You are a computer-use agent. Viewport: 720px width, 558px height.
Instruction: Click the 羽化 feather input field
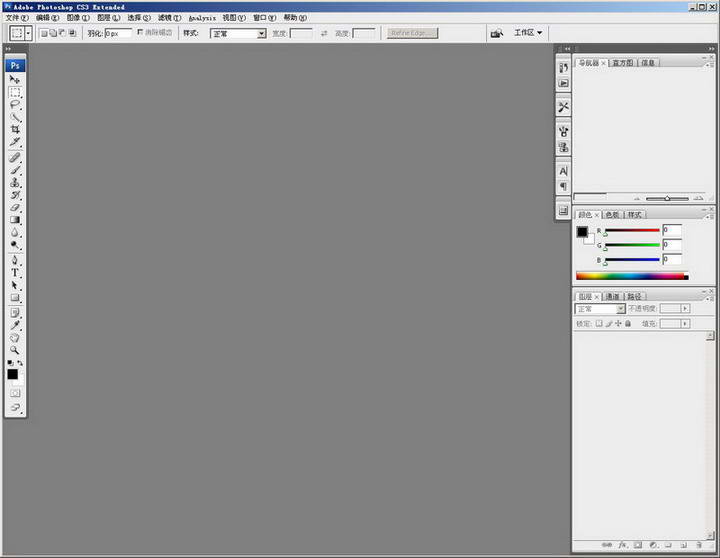(x=118, y=33)
